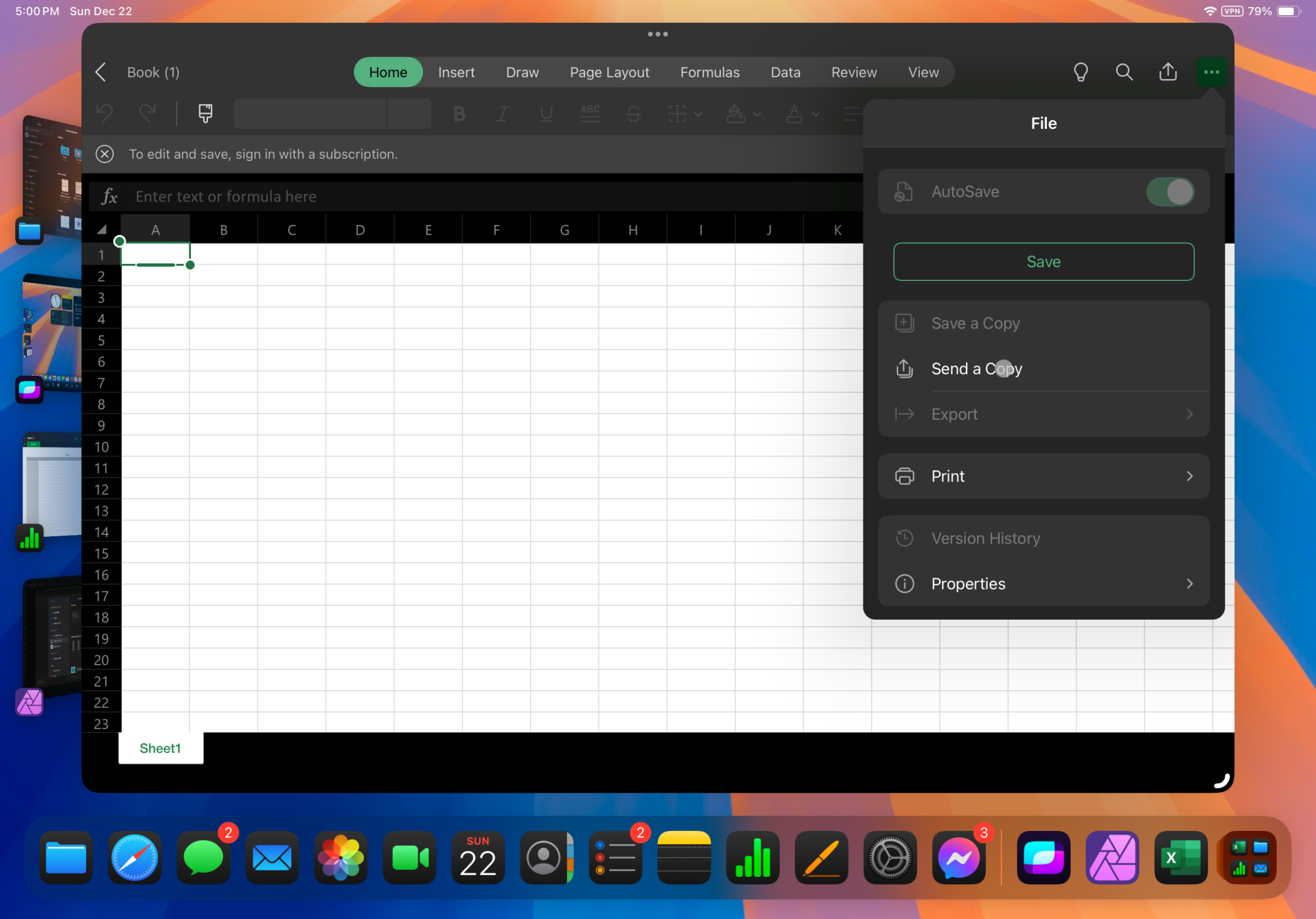This screenshot has height=919, width=1316.
Task: Click the select-all corner triangle
Action: pyautogui.click(x=101, y=230)
